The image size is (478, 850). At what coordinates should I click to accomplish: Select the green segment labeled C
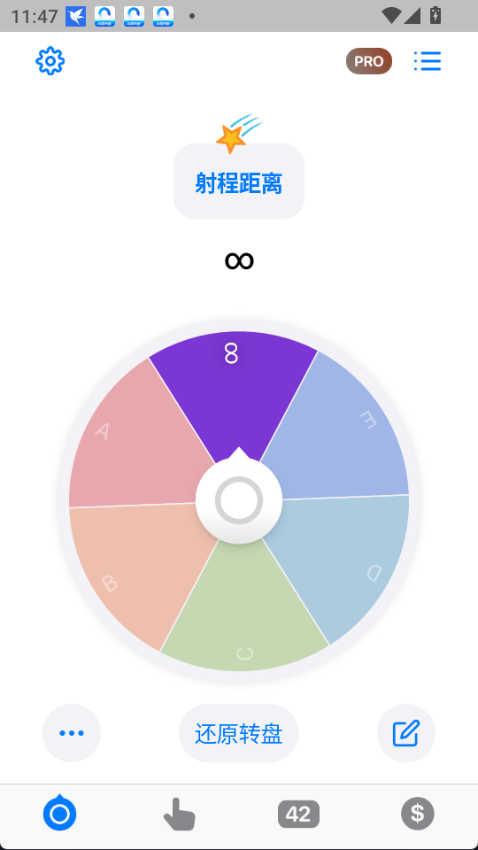click(244, 613)
